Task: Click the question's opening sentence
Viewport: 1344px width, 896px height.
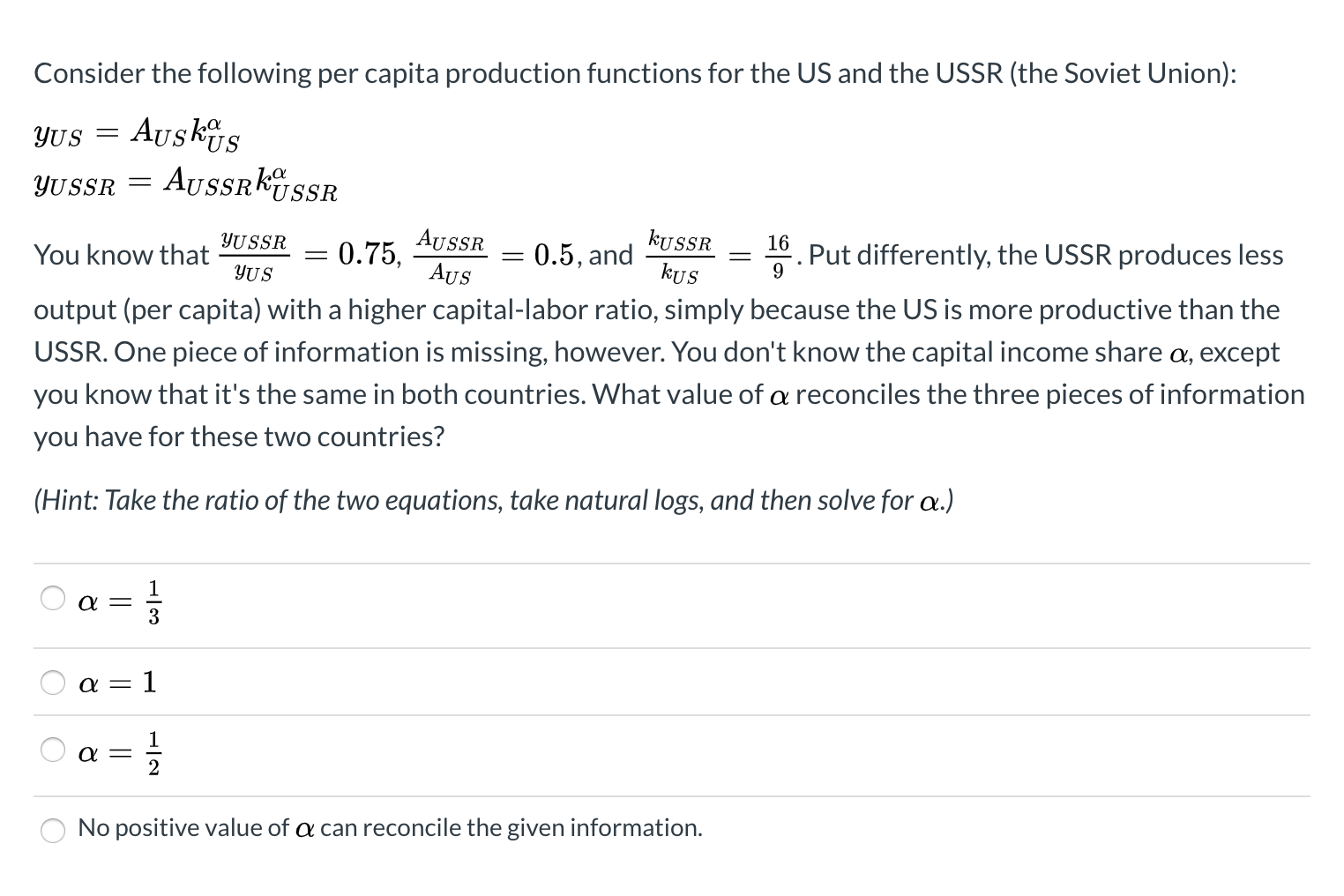Action: coord(635,73)
